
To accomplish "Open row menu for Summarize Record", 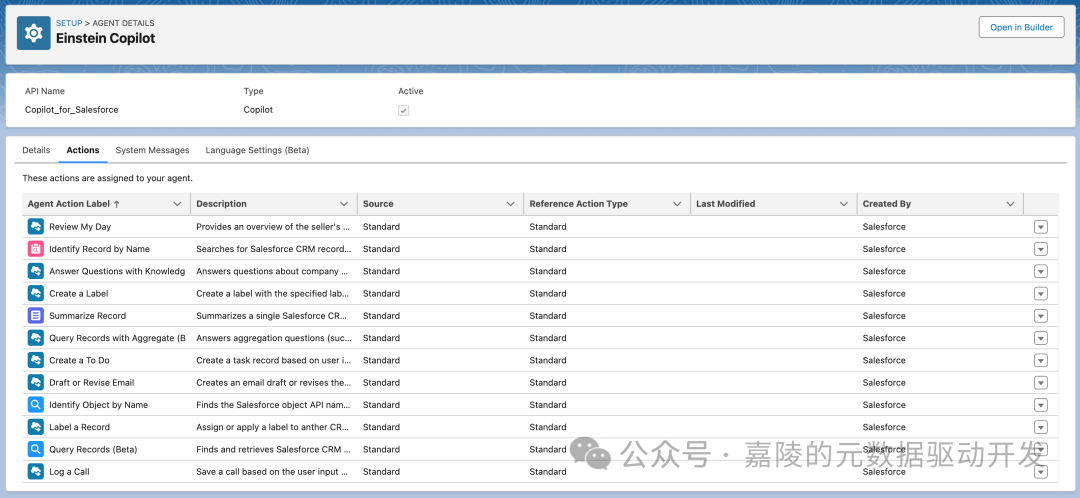I will point(1041,316).
